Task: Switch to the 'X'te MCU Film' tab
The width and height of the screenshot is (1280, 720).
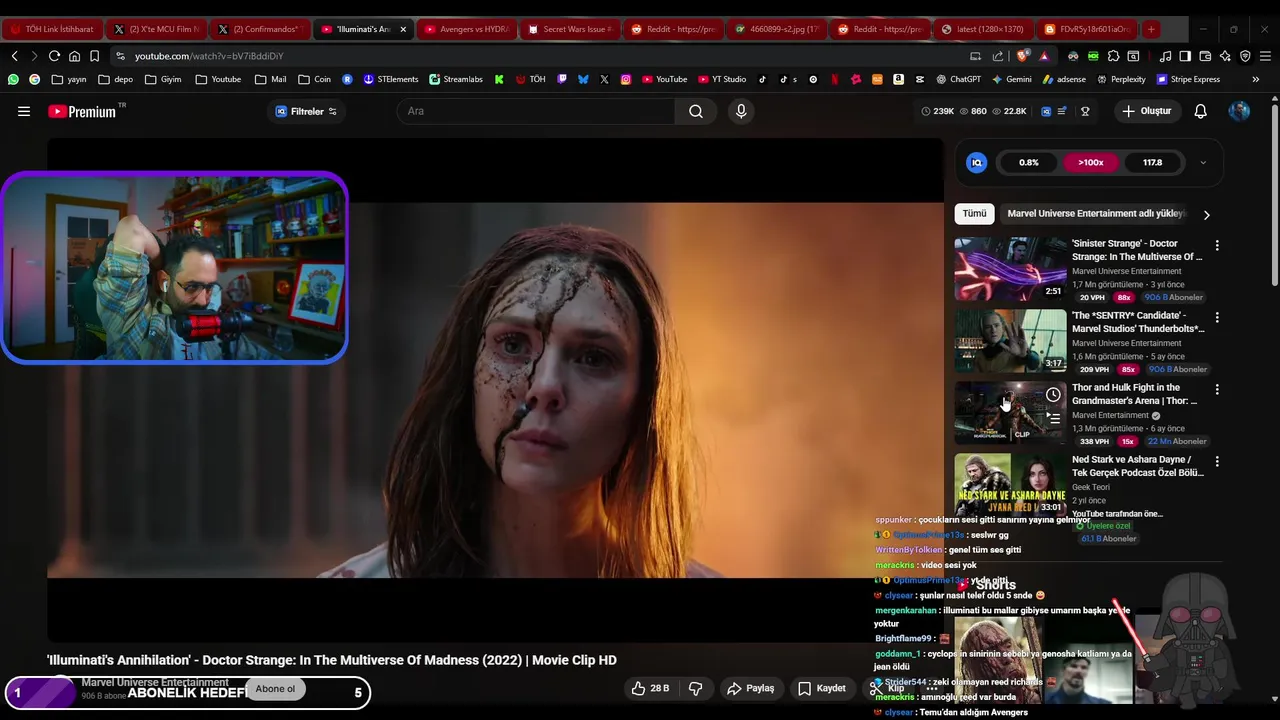Action: pos(157,29)
